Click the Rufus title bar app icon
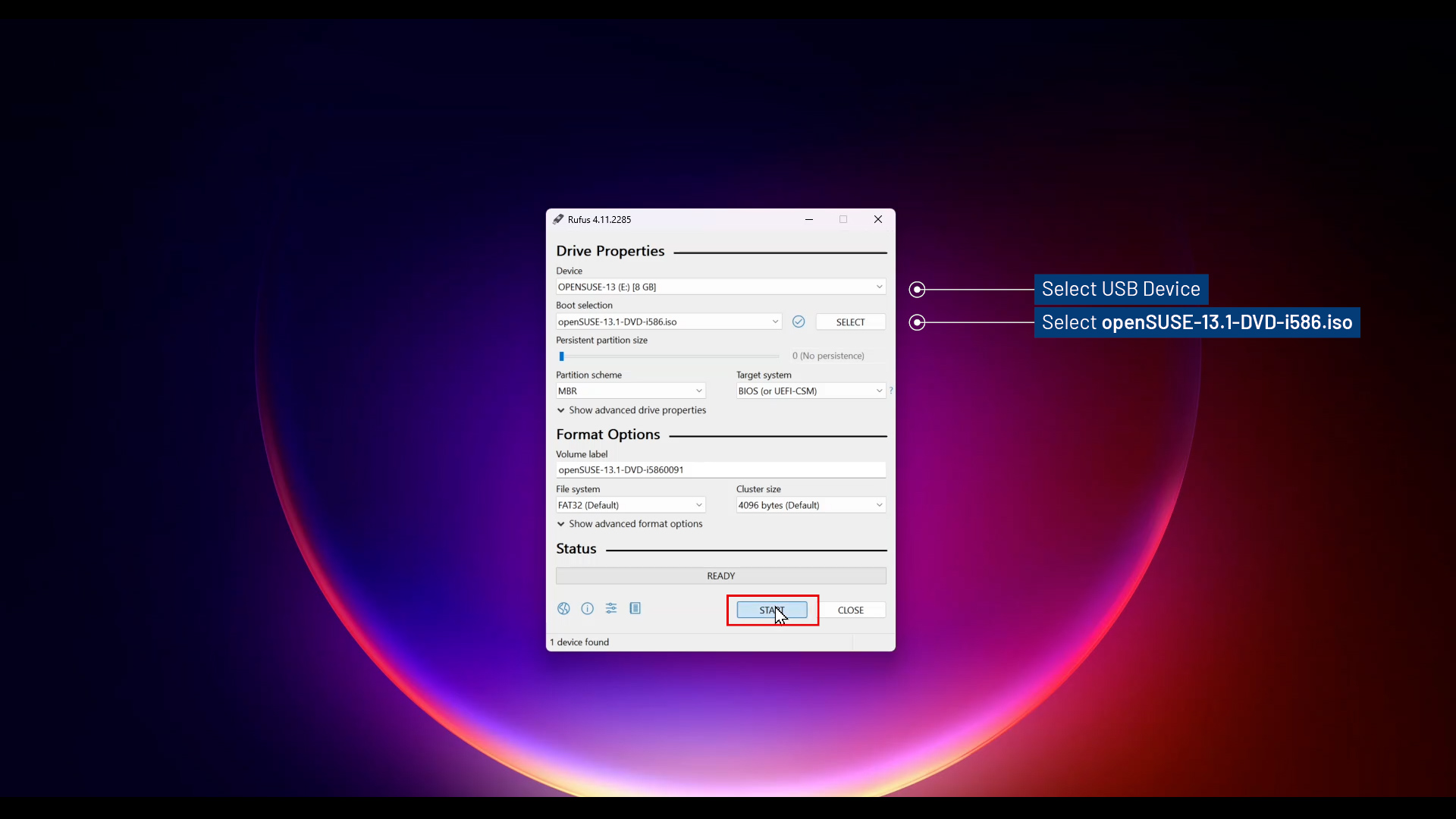Image resolution: width=1456 pixels, height=819 pixels. coord(558,219)
